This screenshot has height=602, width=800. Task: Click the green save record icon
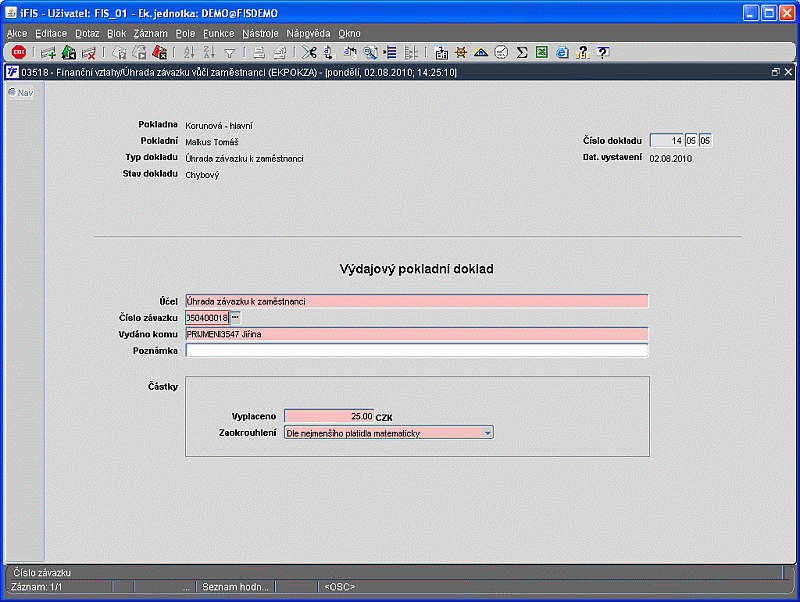[x=68, y=52]
